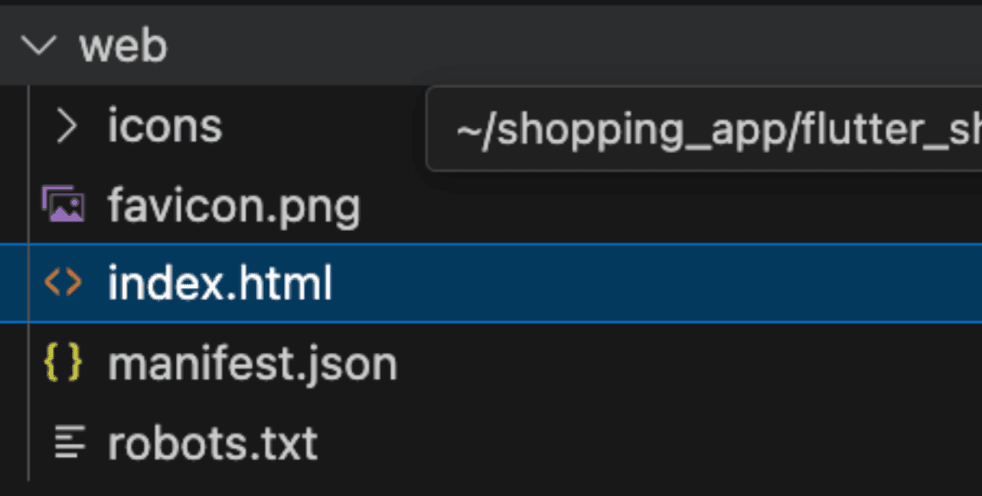Open the favicon.png file name
This screenshot has width=982, height=496.
click(233, 206)
